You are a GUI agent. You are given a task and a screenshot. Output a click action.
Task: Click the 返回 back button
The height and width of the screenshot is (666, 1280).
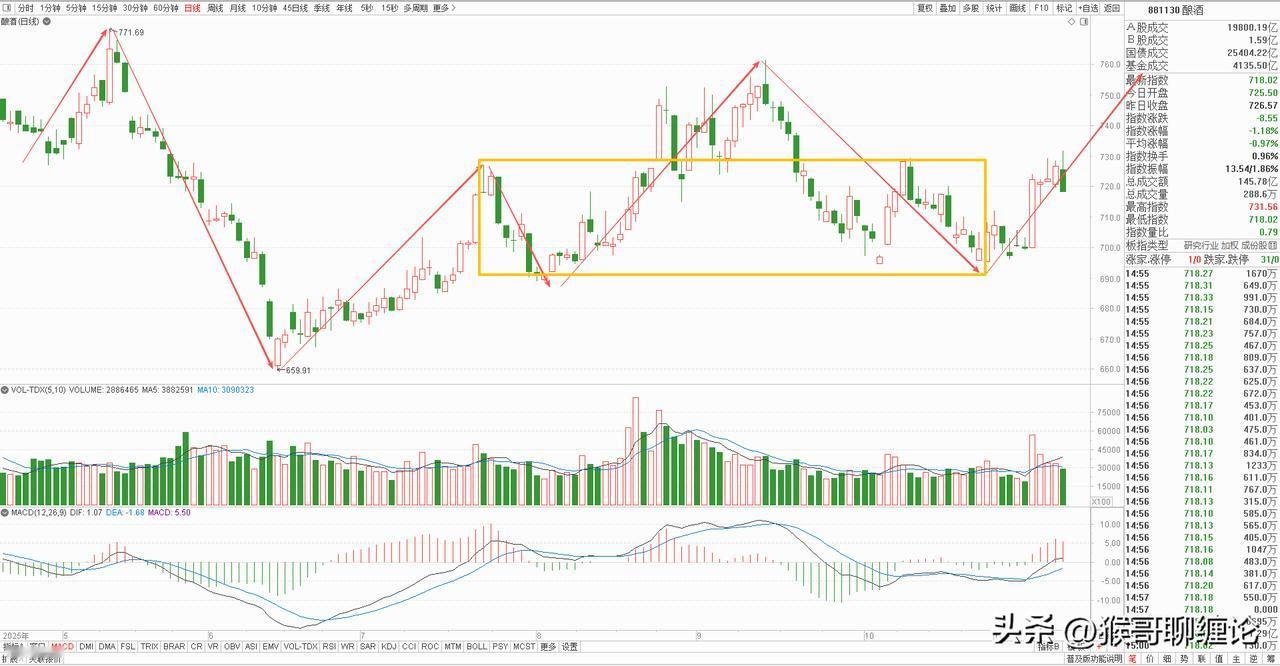coord(1112,8)
